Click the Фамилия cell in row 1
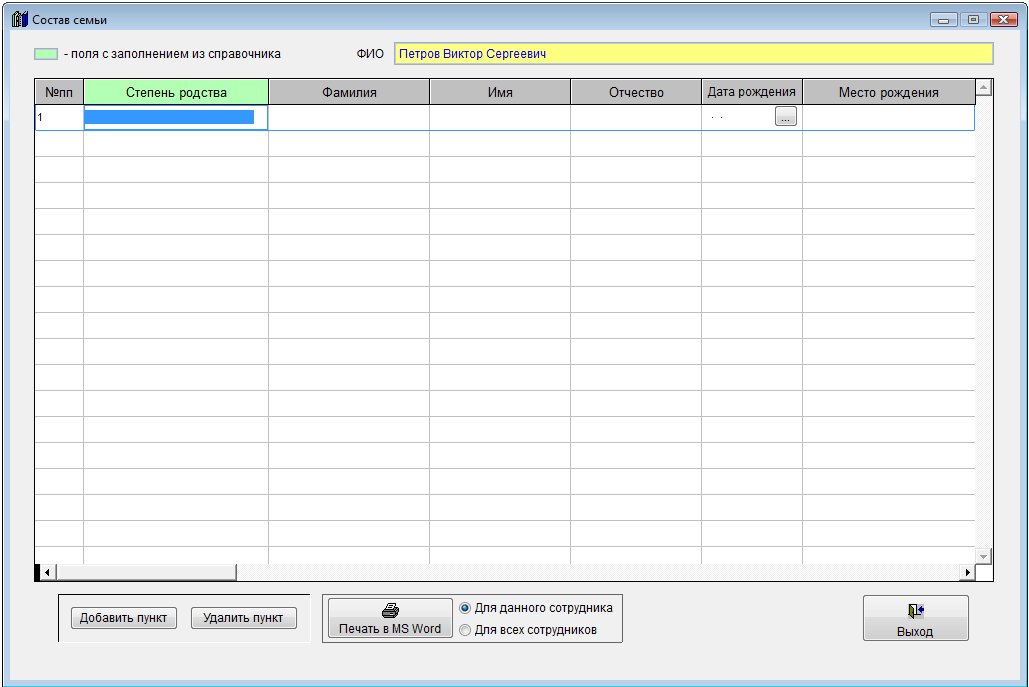This screenshot has width=1029, height=687. coord(349,117)
